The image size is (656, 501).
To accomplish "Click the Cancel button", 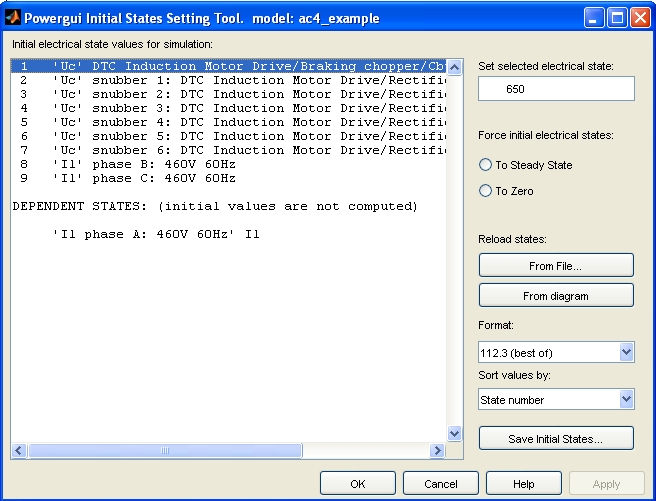I will pyautogui.click(x=441, y=483).
